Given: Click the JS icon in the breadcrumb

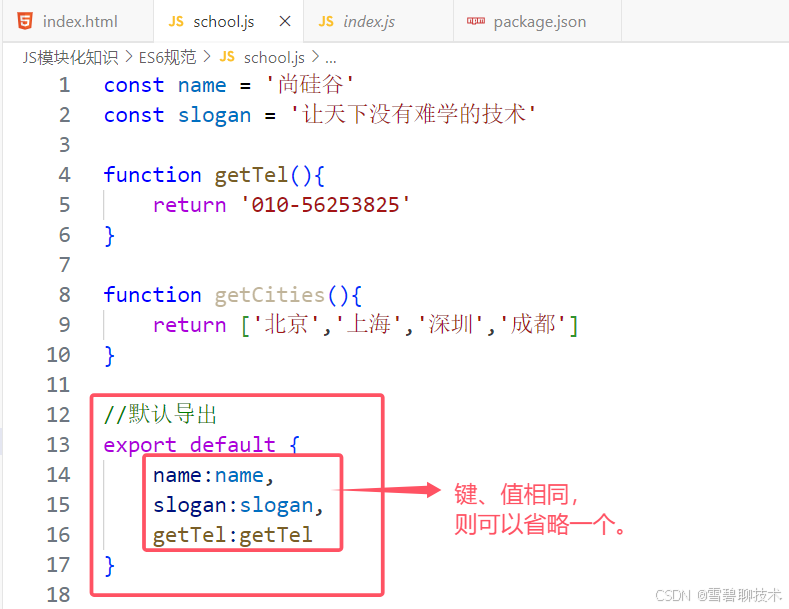Looking at the screenshot, I should click(x=227, y=57).
